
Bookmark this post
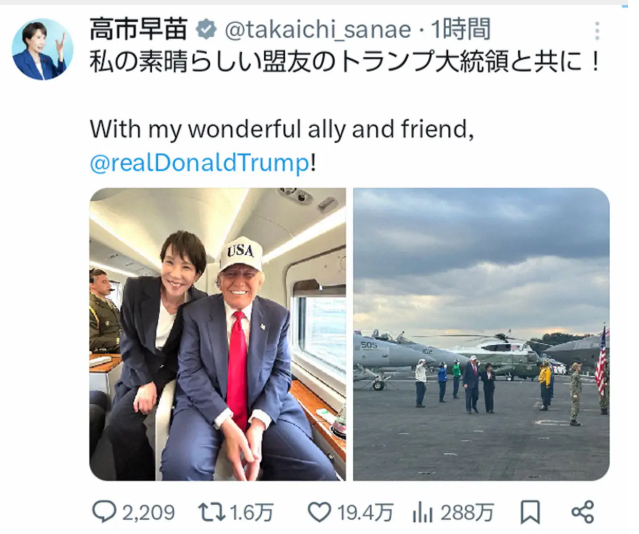[530, 512]
